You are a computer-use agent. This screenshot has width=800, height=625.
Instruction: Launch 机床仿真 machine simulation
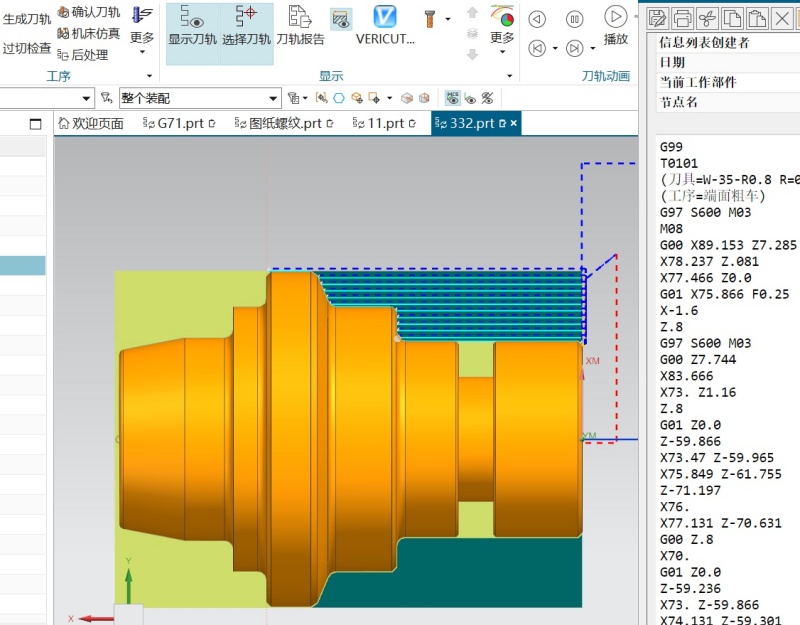89,34
